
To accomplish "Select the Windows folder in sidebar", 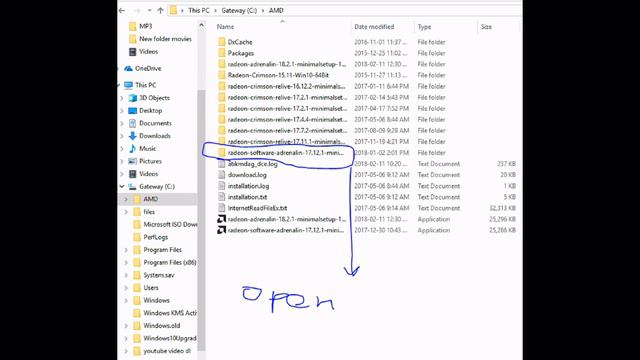I will click(156, 300).
